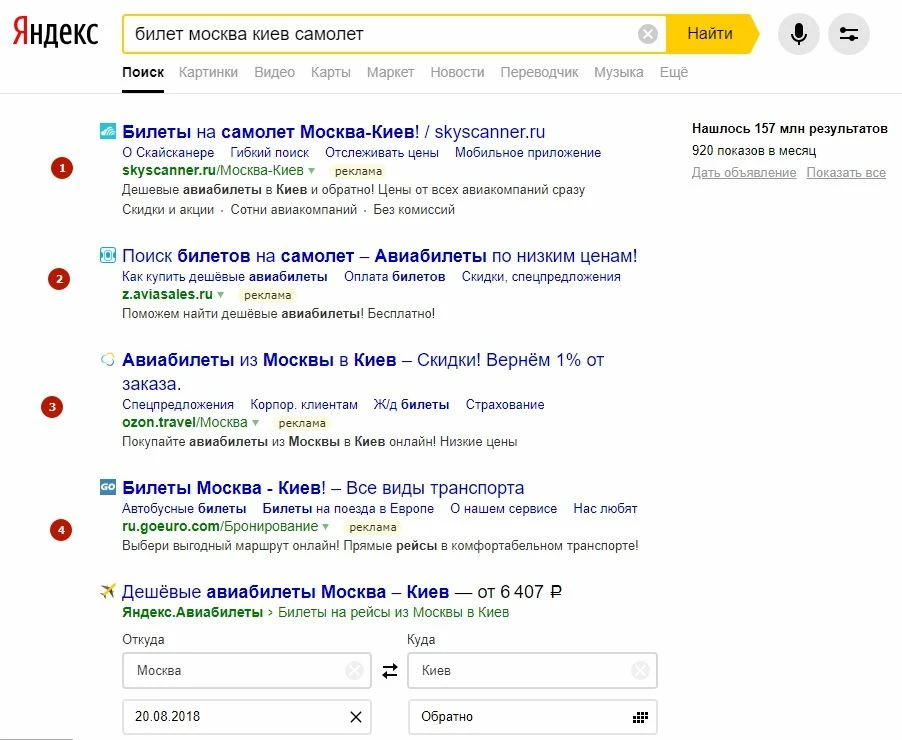Open О нашем сервисе sitelink
The image size is (902, 740).
(x=504, y=509)
